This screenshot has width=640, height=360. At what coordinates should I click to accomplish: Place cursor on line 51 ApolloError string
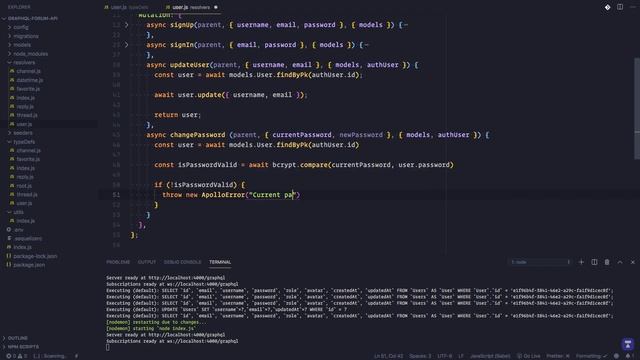tap(272, 195)
